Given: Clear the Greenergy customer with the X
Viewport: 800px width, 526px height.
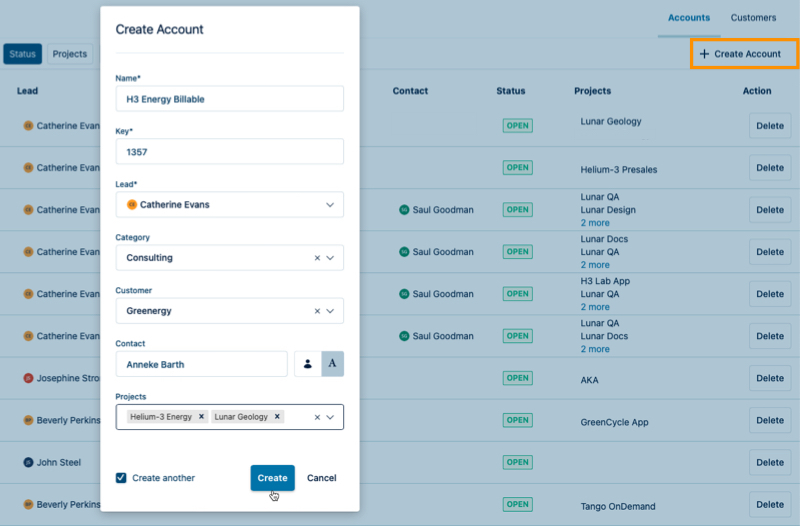Looking at the screenshot, I should click(317, 311).
